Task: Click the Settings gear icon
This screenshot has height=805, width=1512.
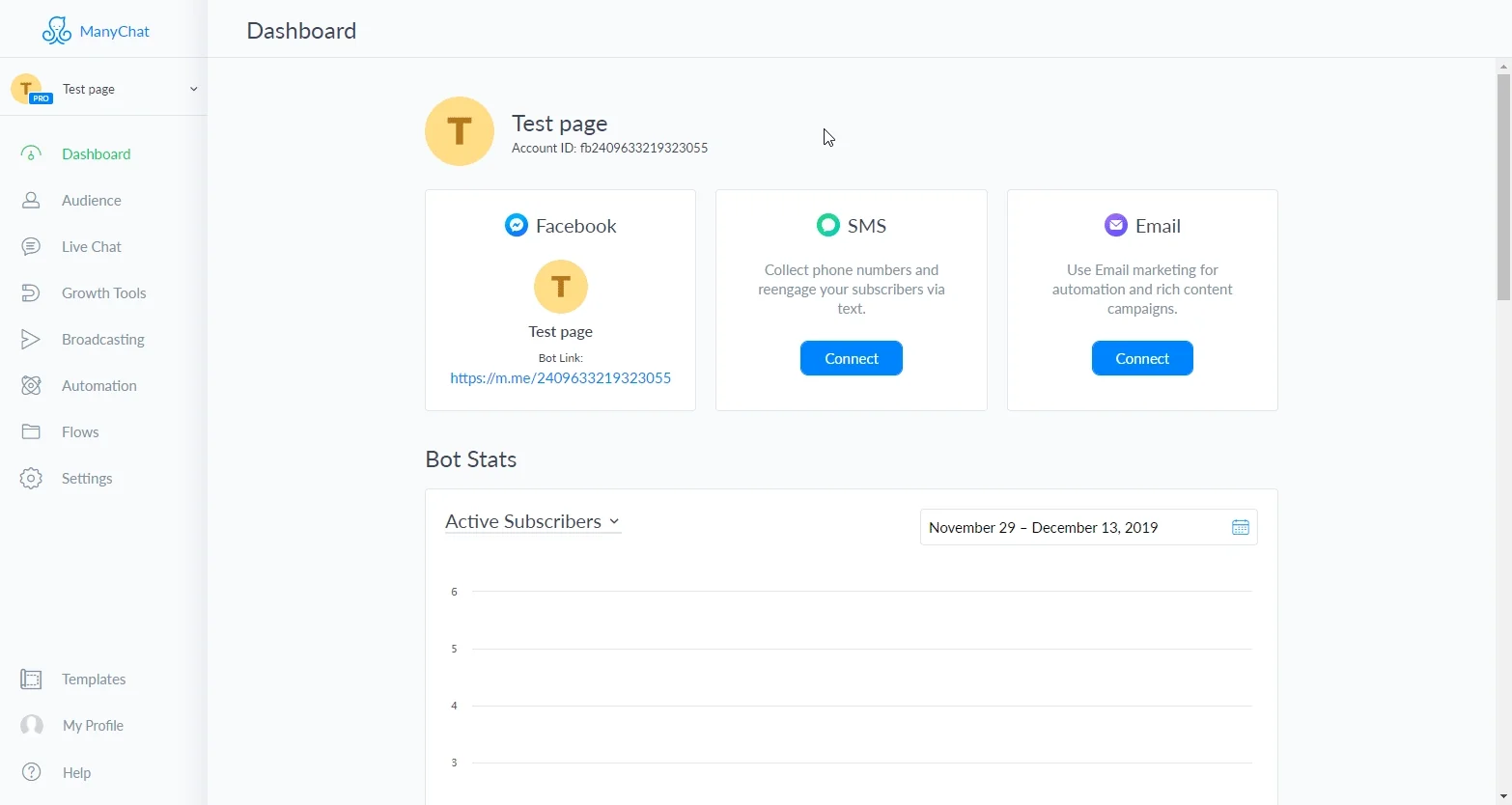Action: [31, 478]
